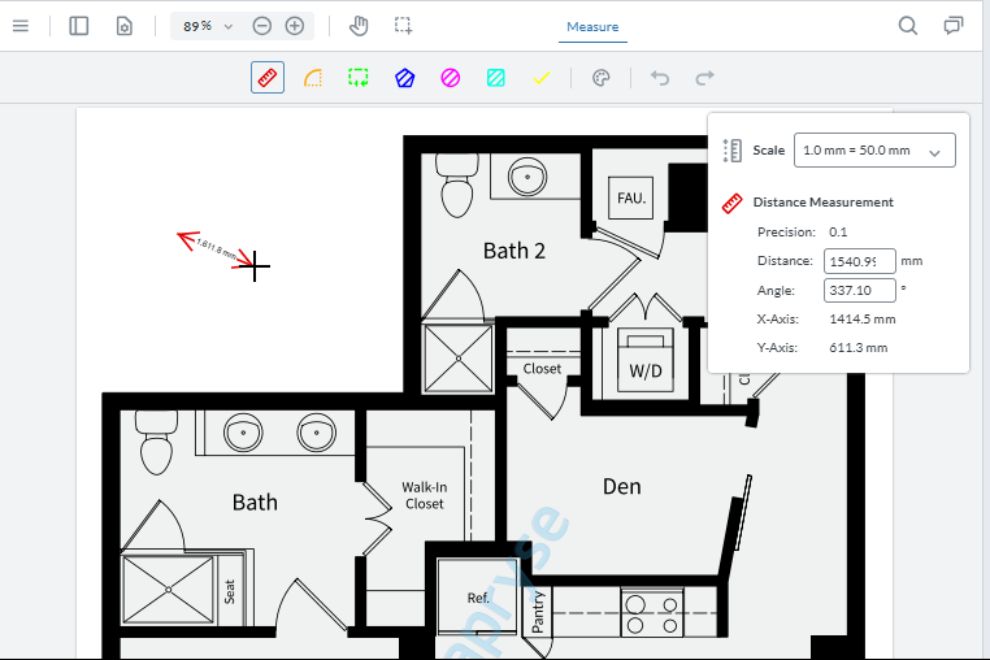The image size is (990, 660).
Task: Switch to the Measure tab
Action: coord(592,27)
